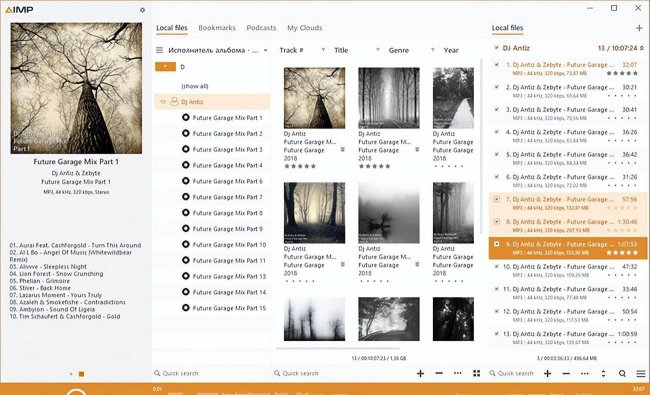Switch to Podcasts tab
Screen dimensions: 650x395
(x=261, y=28)
